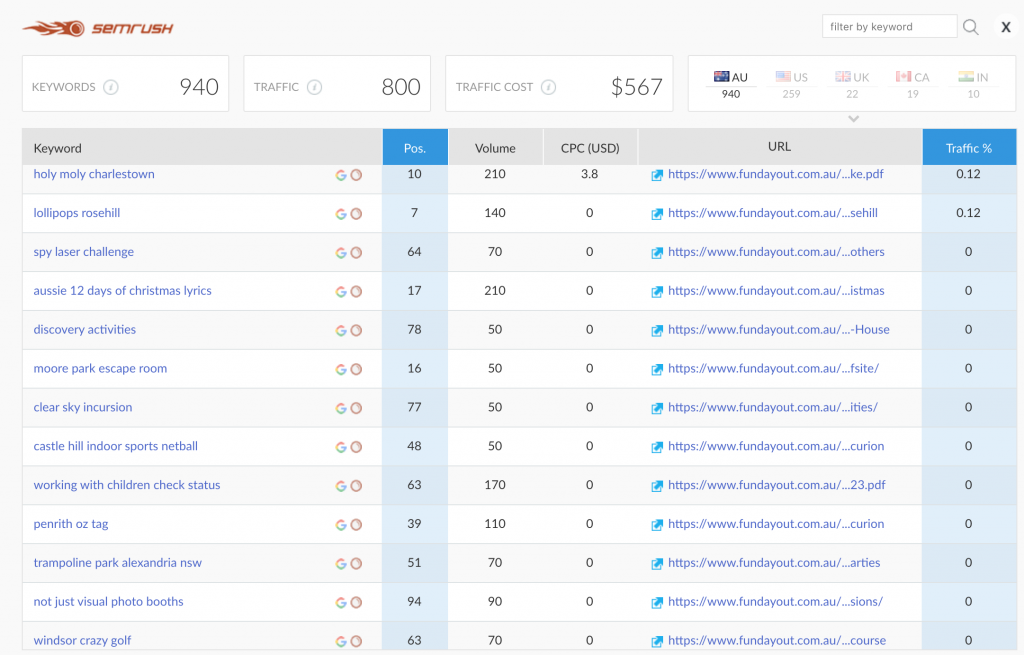Open keyword clear sky incursion
Screen dimensions: 1024x655
82,407
